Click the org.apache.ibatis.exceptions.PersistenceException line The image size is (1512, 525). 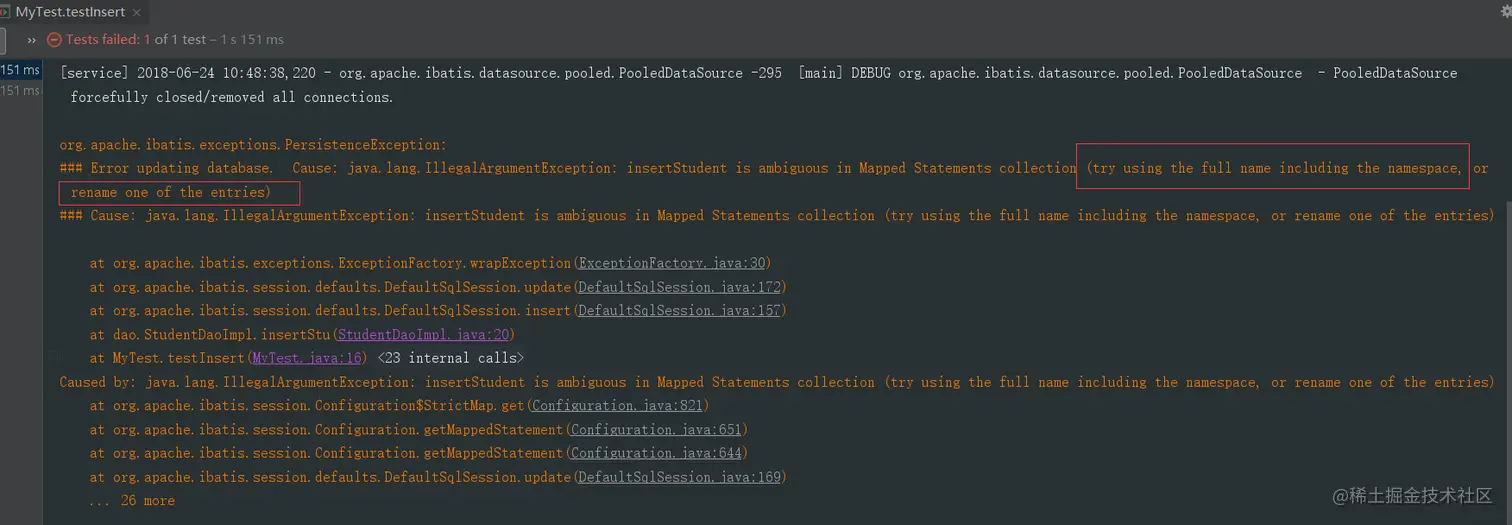pos(254,145)
